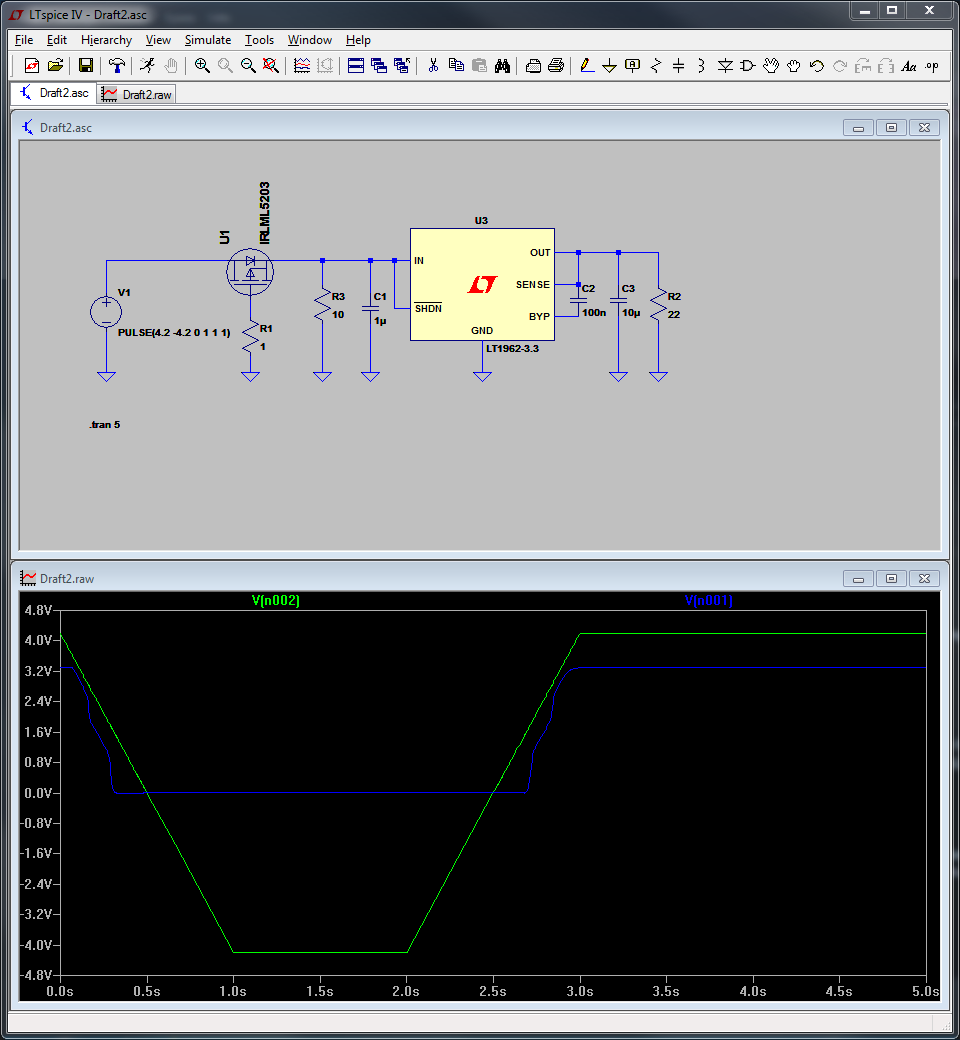This screenshot has height=1040, width=960.
Task: Click the Find binoculars icon
Action: click(502, 65)
